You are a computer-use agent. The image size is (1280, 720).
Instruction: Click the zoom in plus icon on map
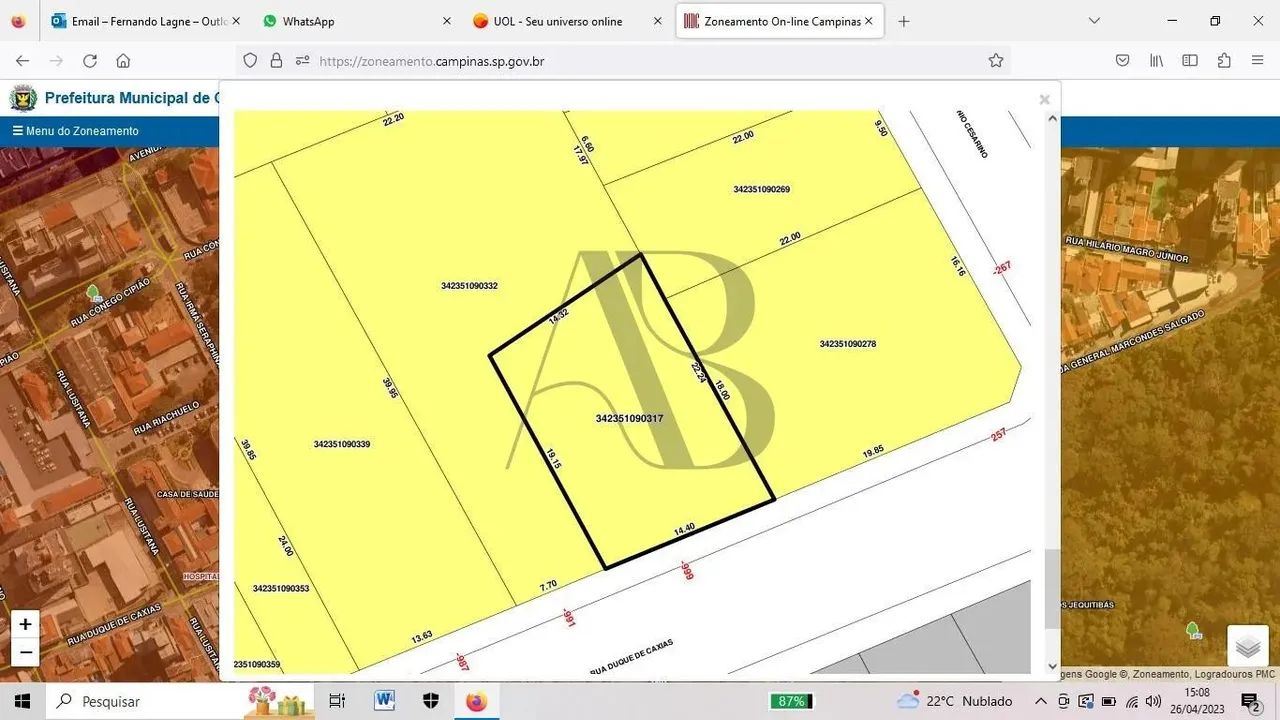[25, 623]
